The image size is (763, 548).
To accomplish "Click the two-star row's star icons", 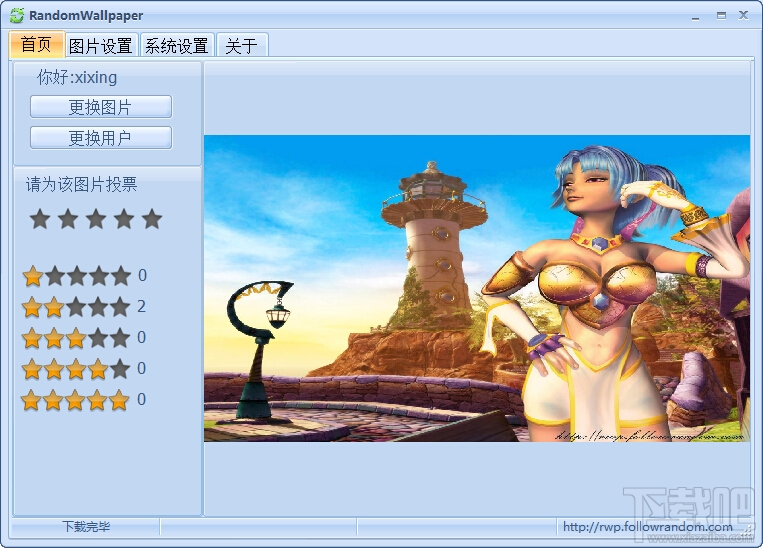I will pos(76,307).
